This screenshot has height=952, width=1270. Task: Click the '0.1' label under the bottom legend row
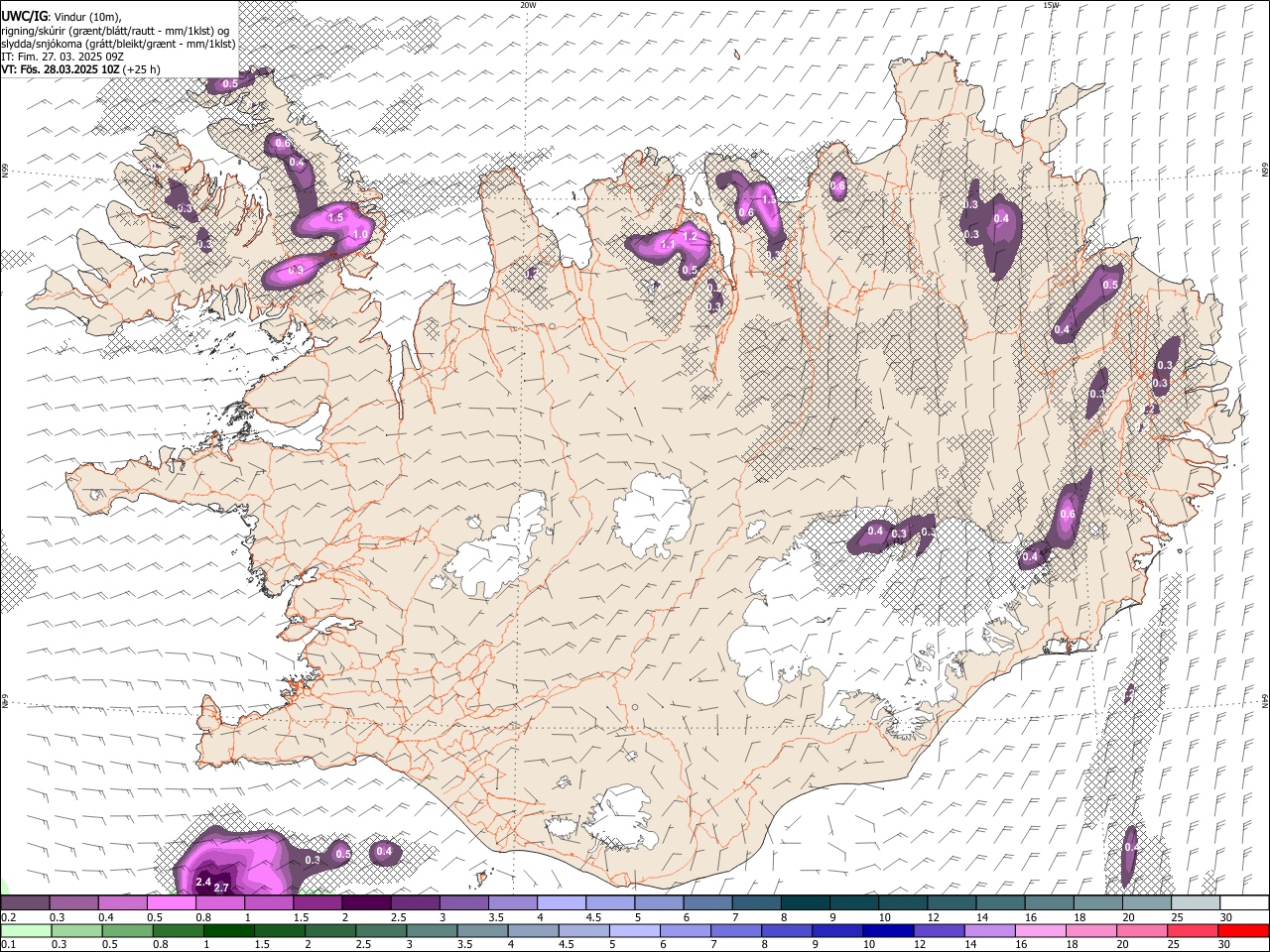(x=10, y=945)
